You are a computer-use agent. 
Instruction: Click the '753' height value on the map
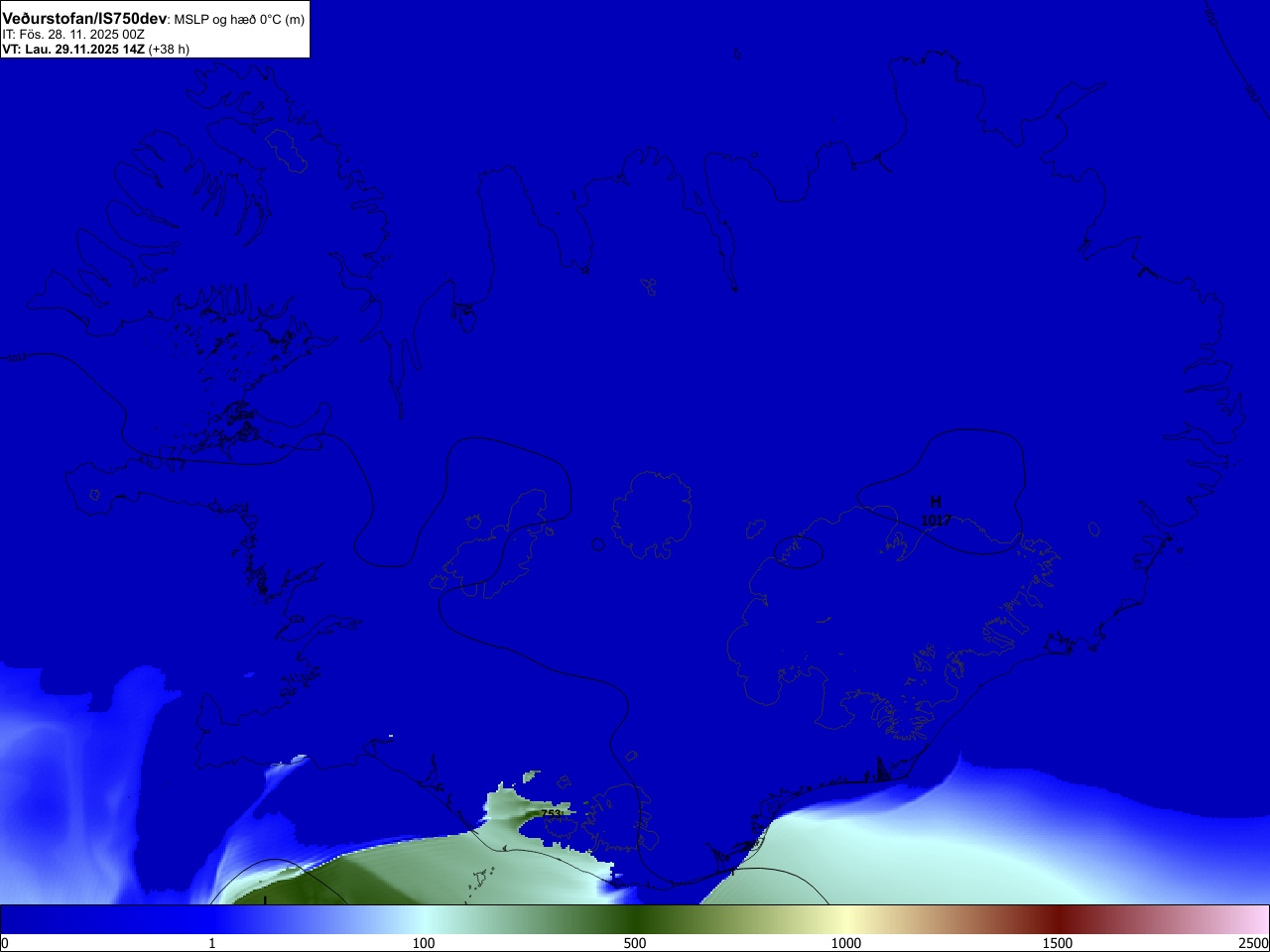tap(552, 814)
